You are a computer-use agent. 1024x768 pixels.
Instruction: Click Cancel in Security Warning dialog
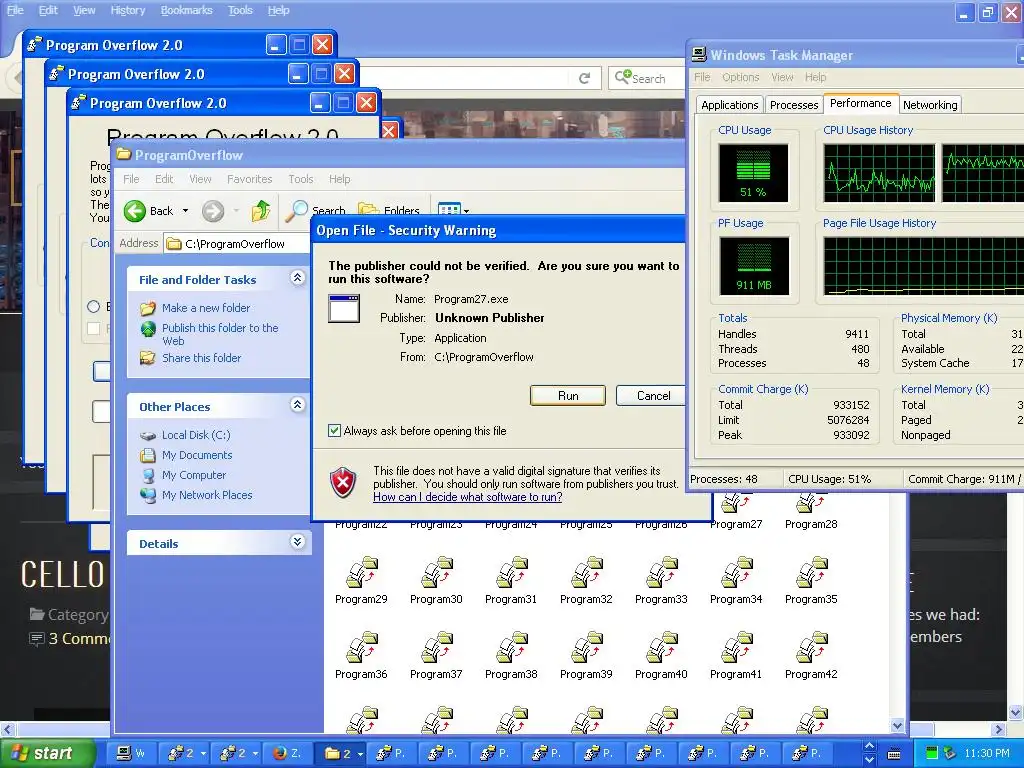tap(653, 396)
